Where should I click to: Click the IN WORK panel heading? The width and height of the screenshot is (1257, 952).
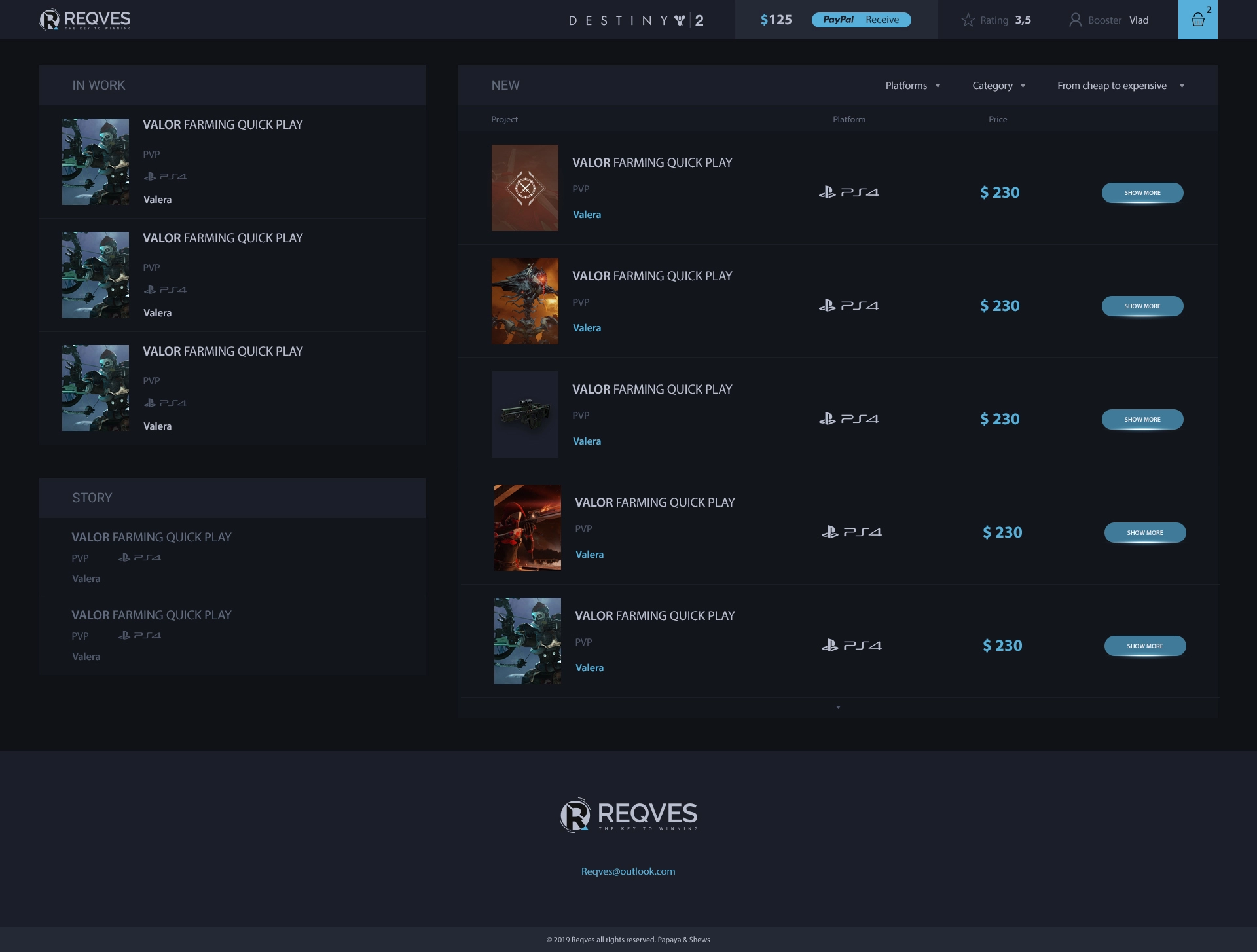(x=98, y=86)
